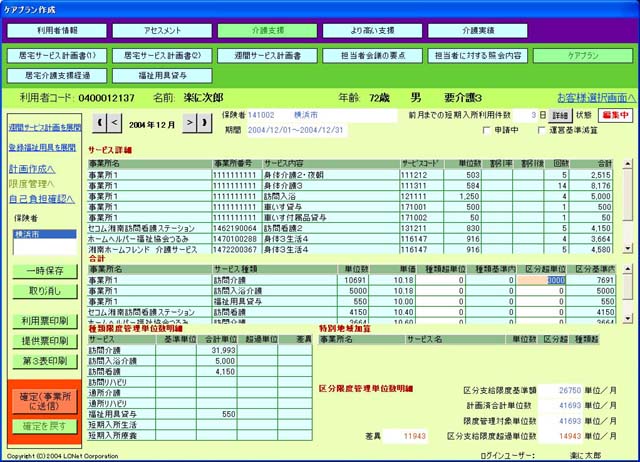Select row 身体介護2・夜朝
The height and width of the screenshot is (462, 640).
coord(350,175)
